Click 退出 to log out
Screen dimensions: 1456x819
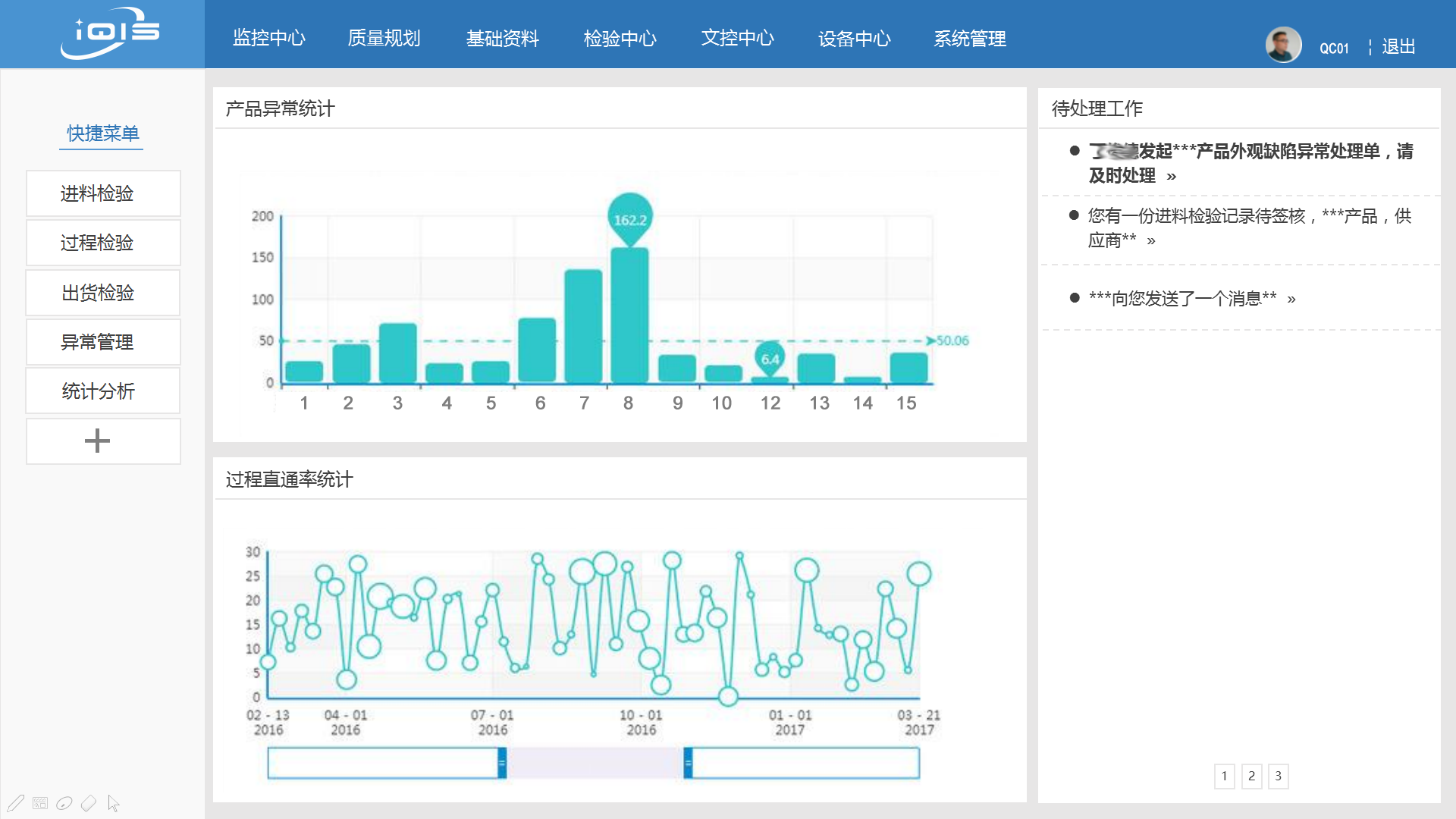[1399, 45]
